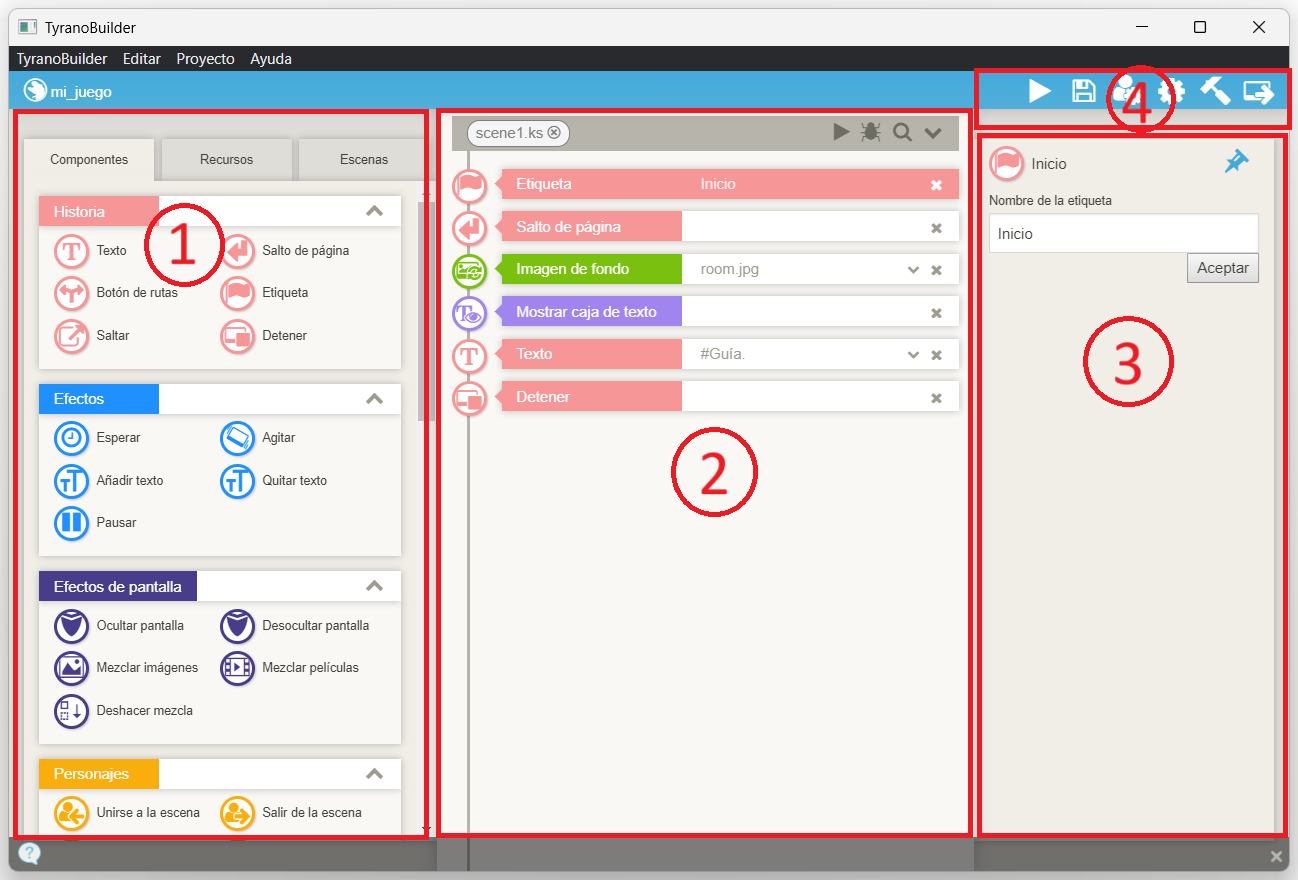Open the help question mark icon

coord(30,853)
